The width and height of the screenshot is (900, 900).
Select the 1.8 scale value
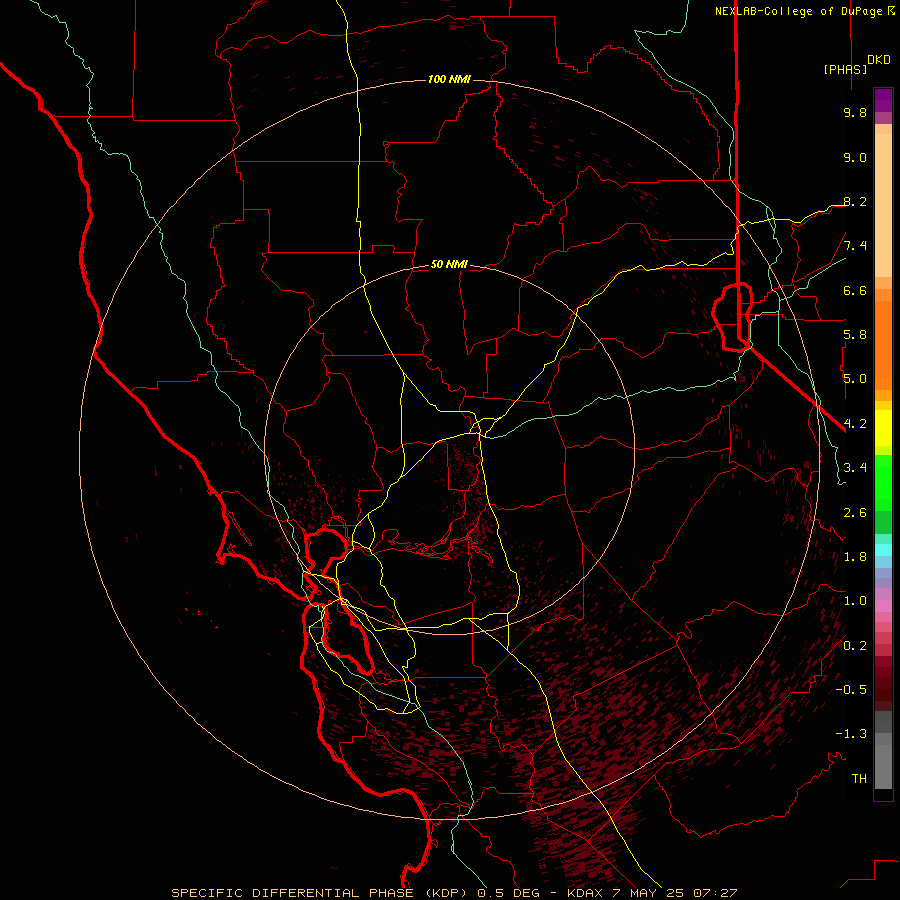point(855,557)
